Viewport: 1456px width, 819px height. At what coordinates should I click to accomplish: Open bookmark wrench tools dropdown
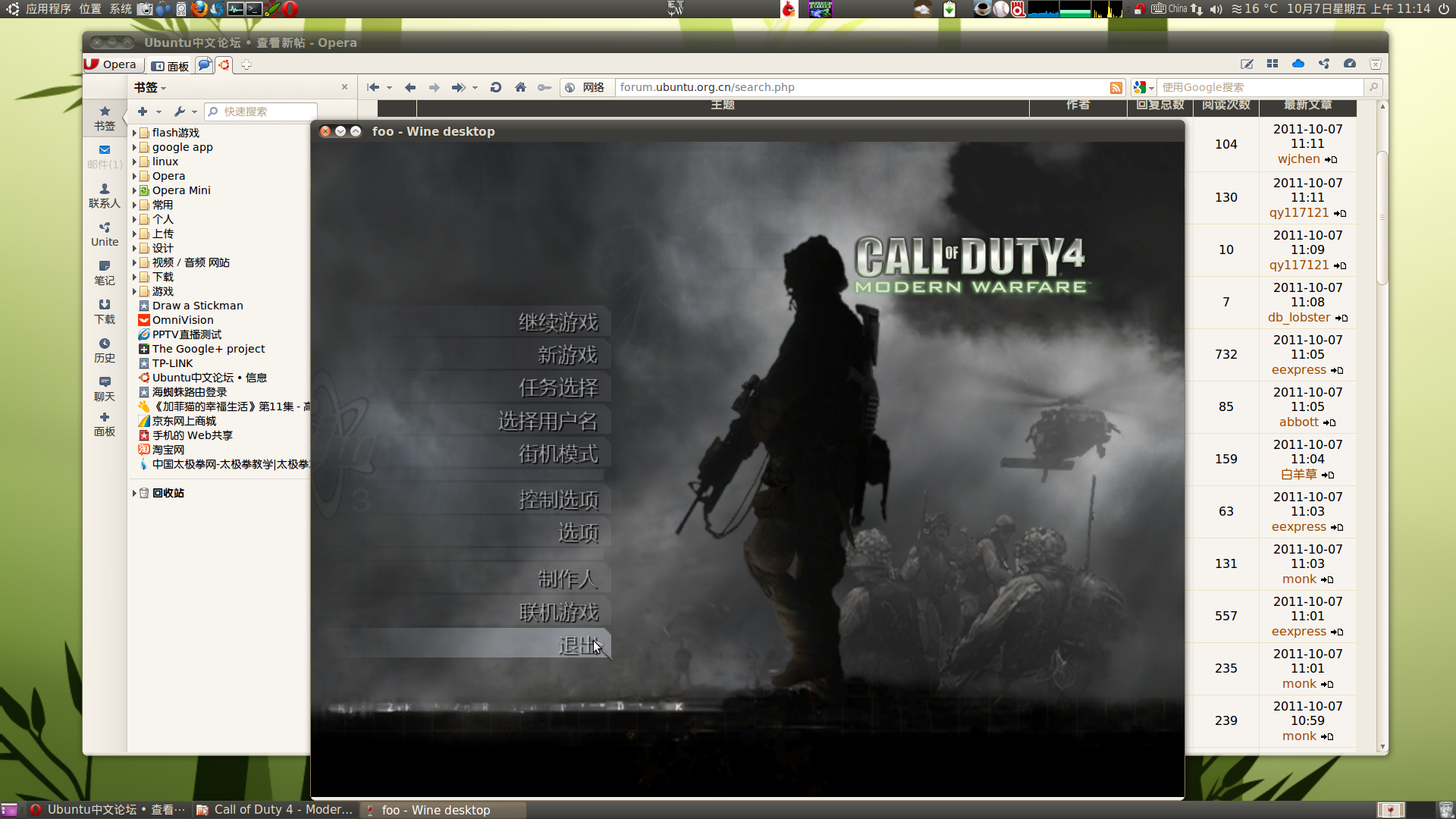point(185,111)
